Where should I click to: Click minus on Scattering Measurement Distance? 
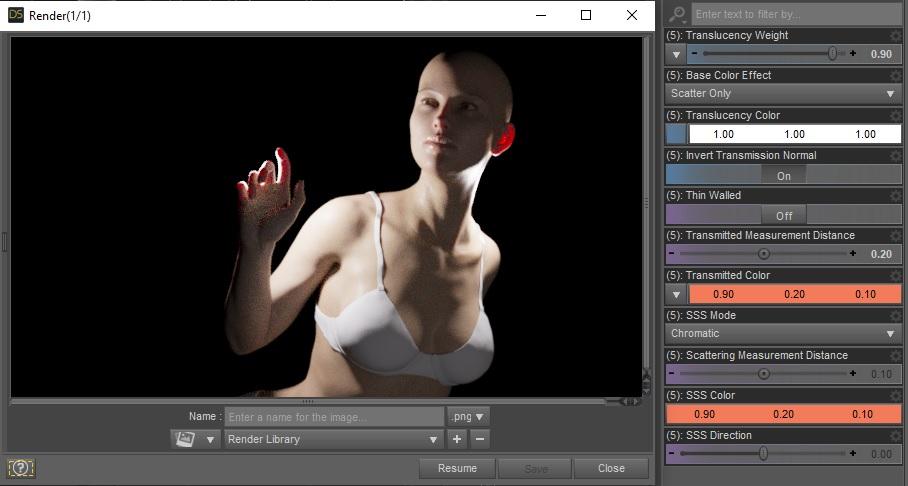coord(671,374)
